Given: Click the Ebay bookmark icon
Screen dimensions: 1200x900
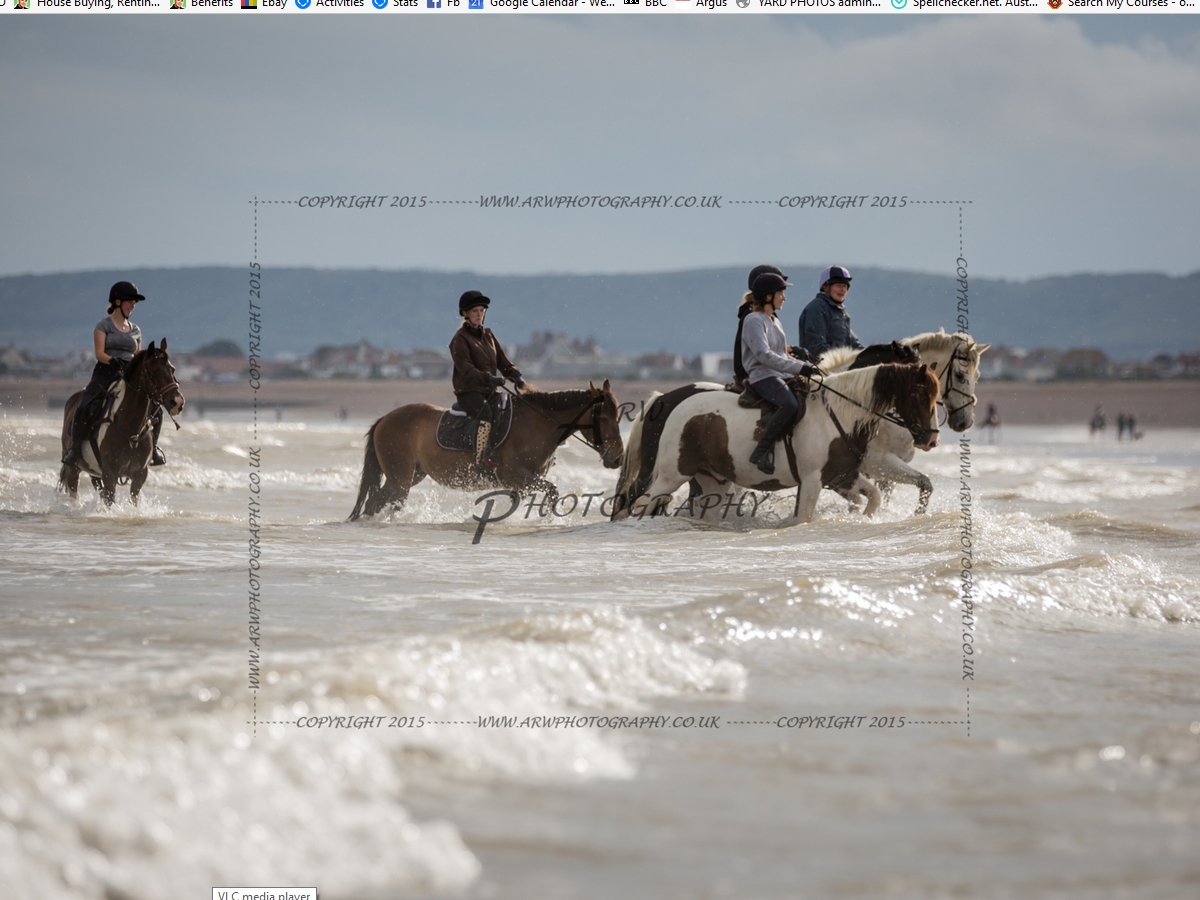Looking at the screenshot, I should click(x=249, y=4).
